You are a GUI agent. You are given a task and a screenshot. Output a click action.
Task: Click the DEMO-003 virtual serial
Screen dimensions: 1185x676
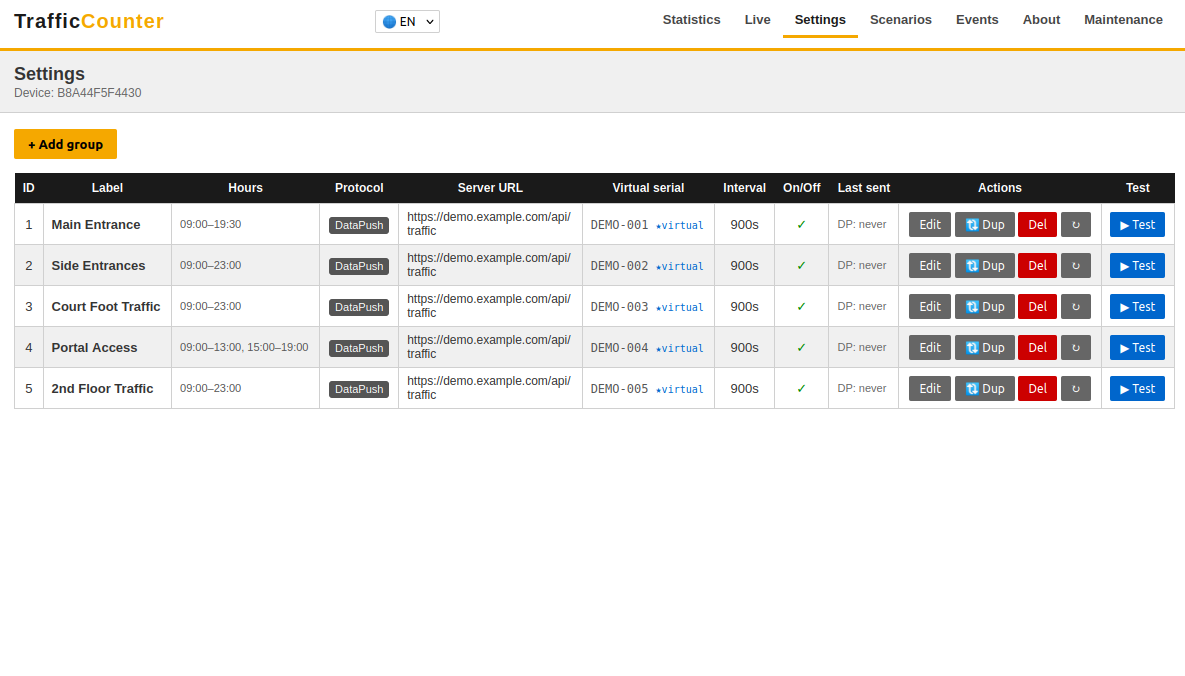pos(619,306)
